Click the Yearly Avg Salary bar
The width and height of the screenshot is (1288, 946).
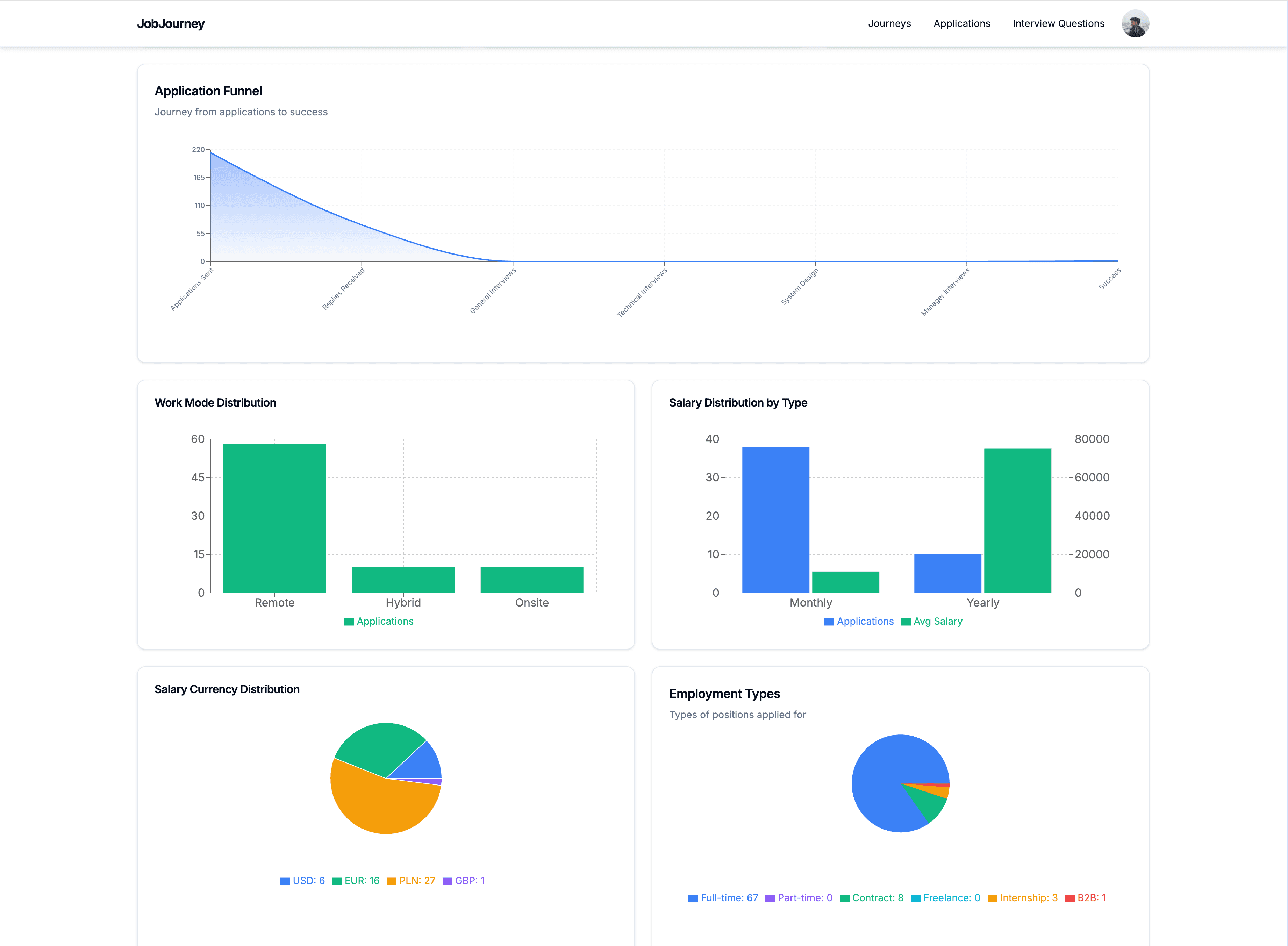click(1018, 515)
